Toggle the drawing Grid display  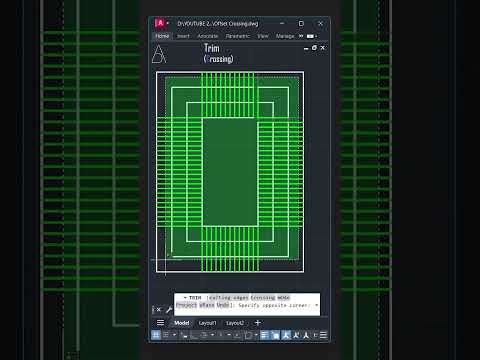[156, 335]
